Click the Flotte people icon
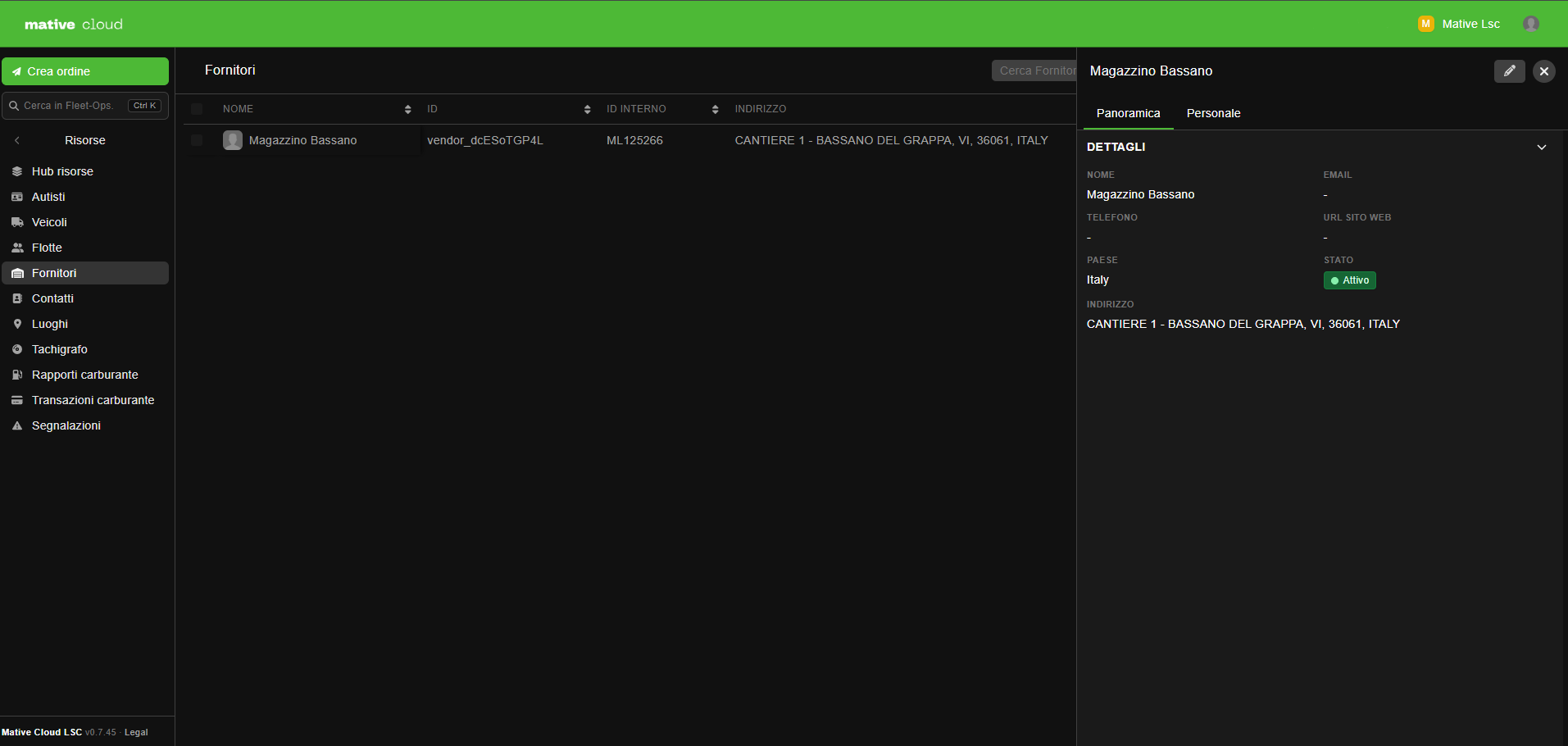The height and width of the screenshot is (746, 1568). tap(17, 248)
